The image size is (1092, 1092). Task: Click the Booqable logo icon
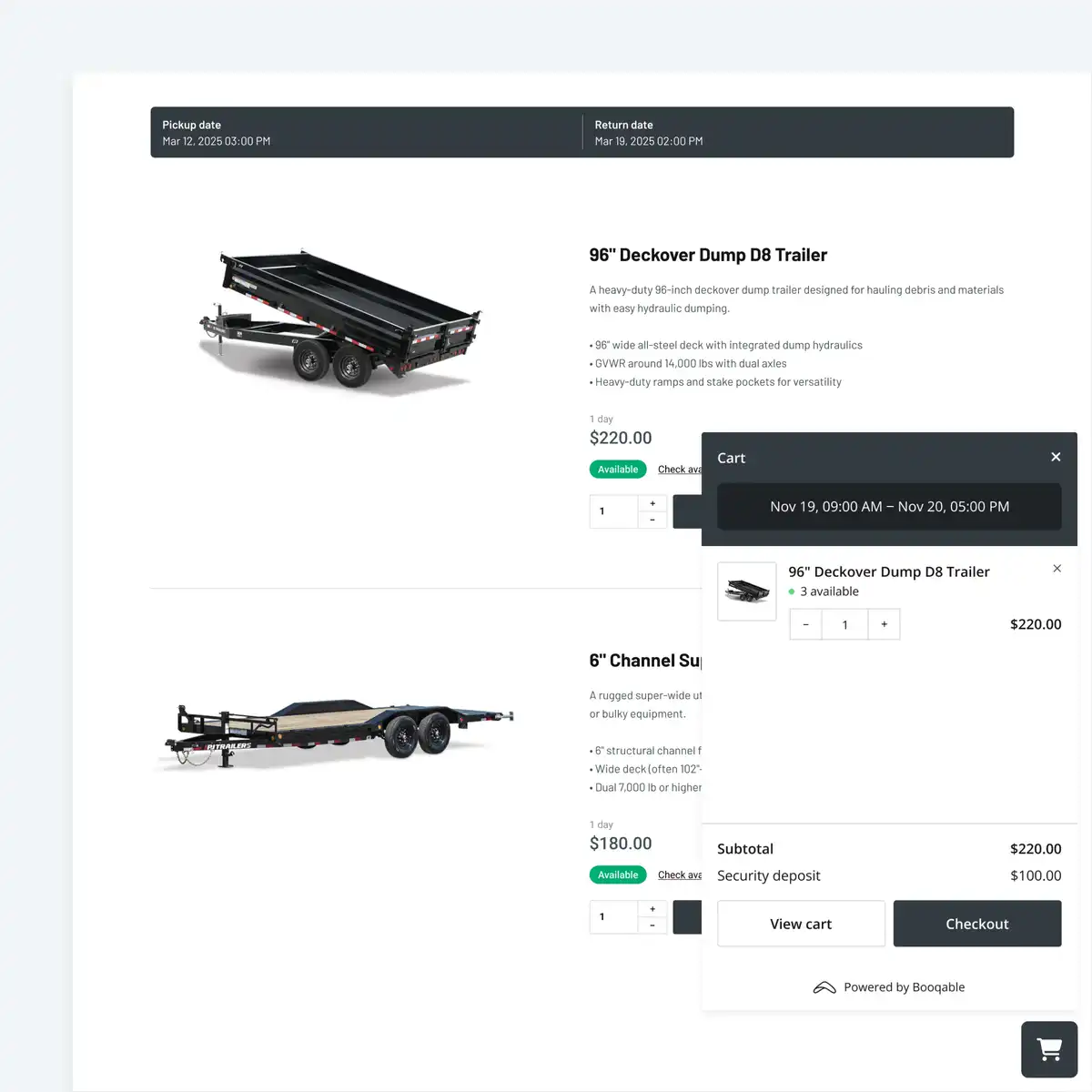pyautogui.click(x=824, y=987)
